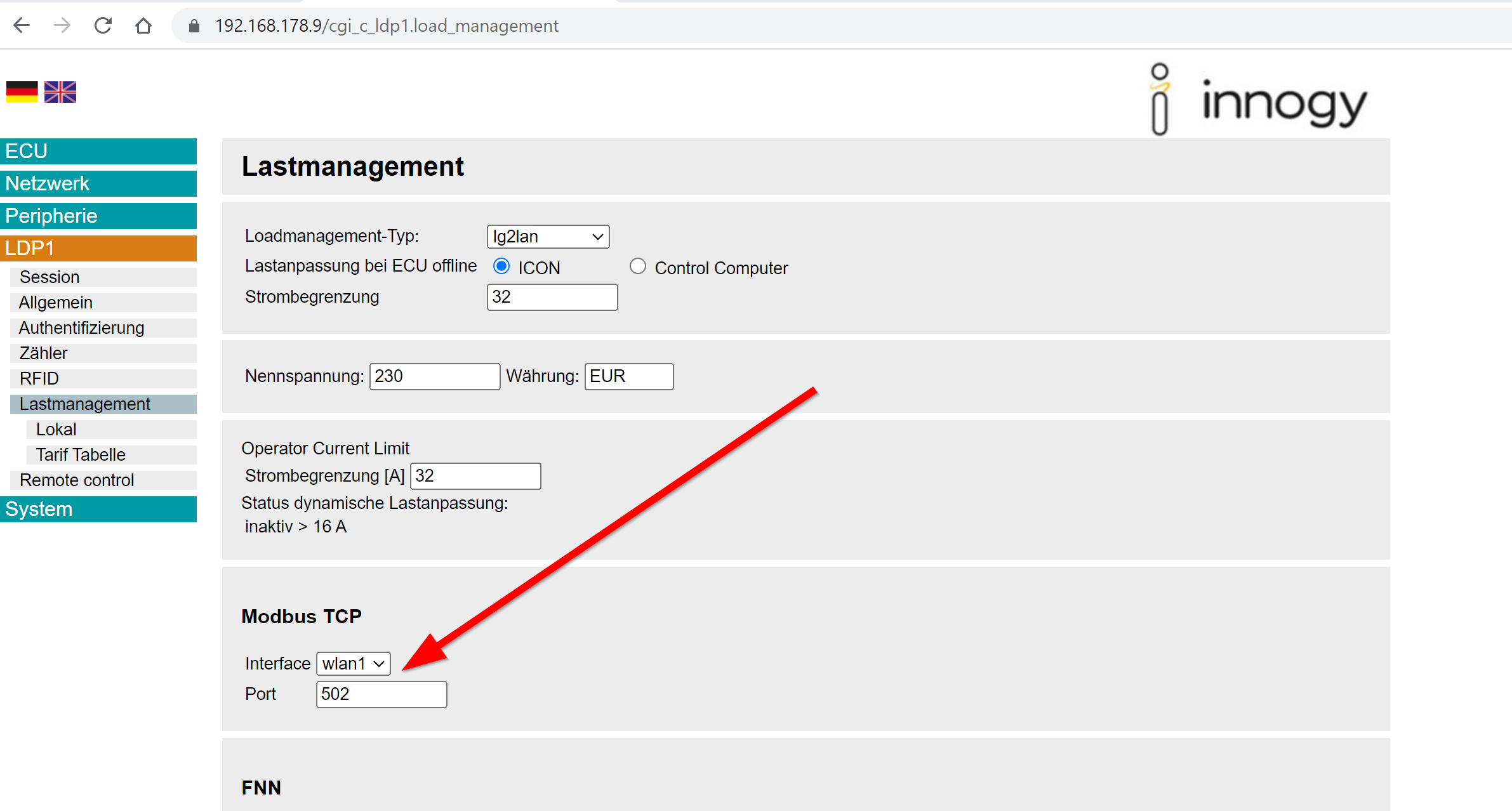Screen dimensions: 1512x811
Task: Go to the browser home icon
Action: tap(143, 25)
